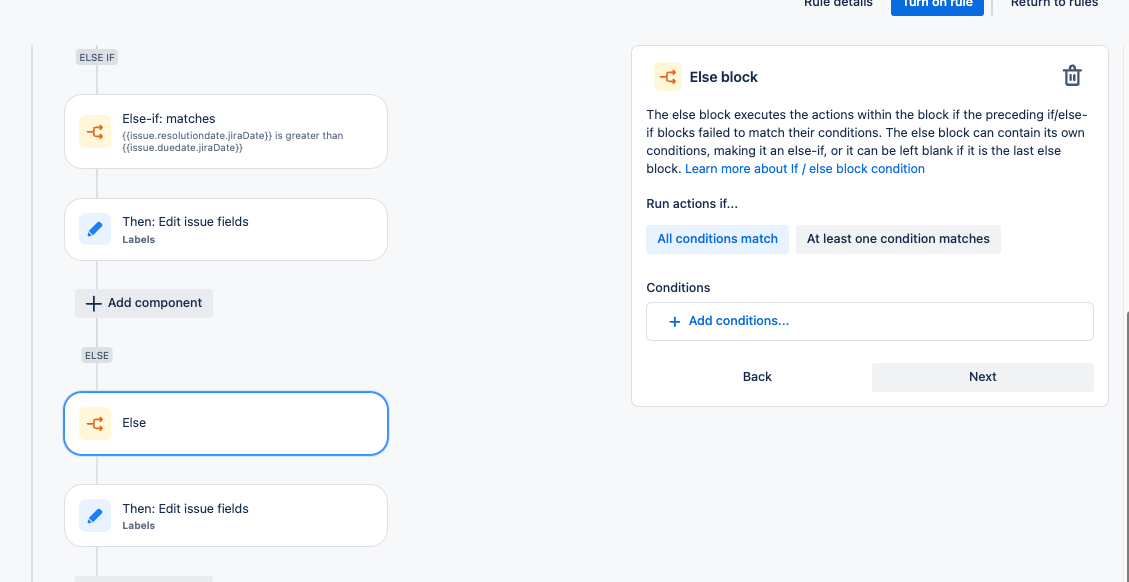1129x582 pixels.
Task: Select At least one condition matches
Action: [898, 239]
